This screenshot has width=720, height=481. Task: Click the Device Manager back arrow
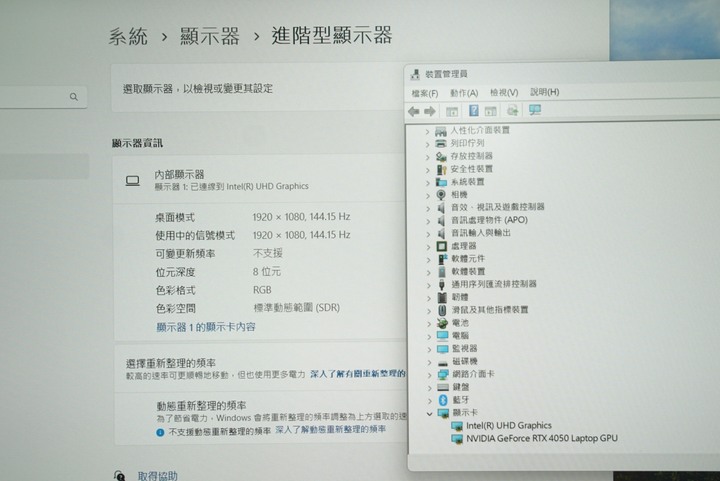coord(414,112)
